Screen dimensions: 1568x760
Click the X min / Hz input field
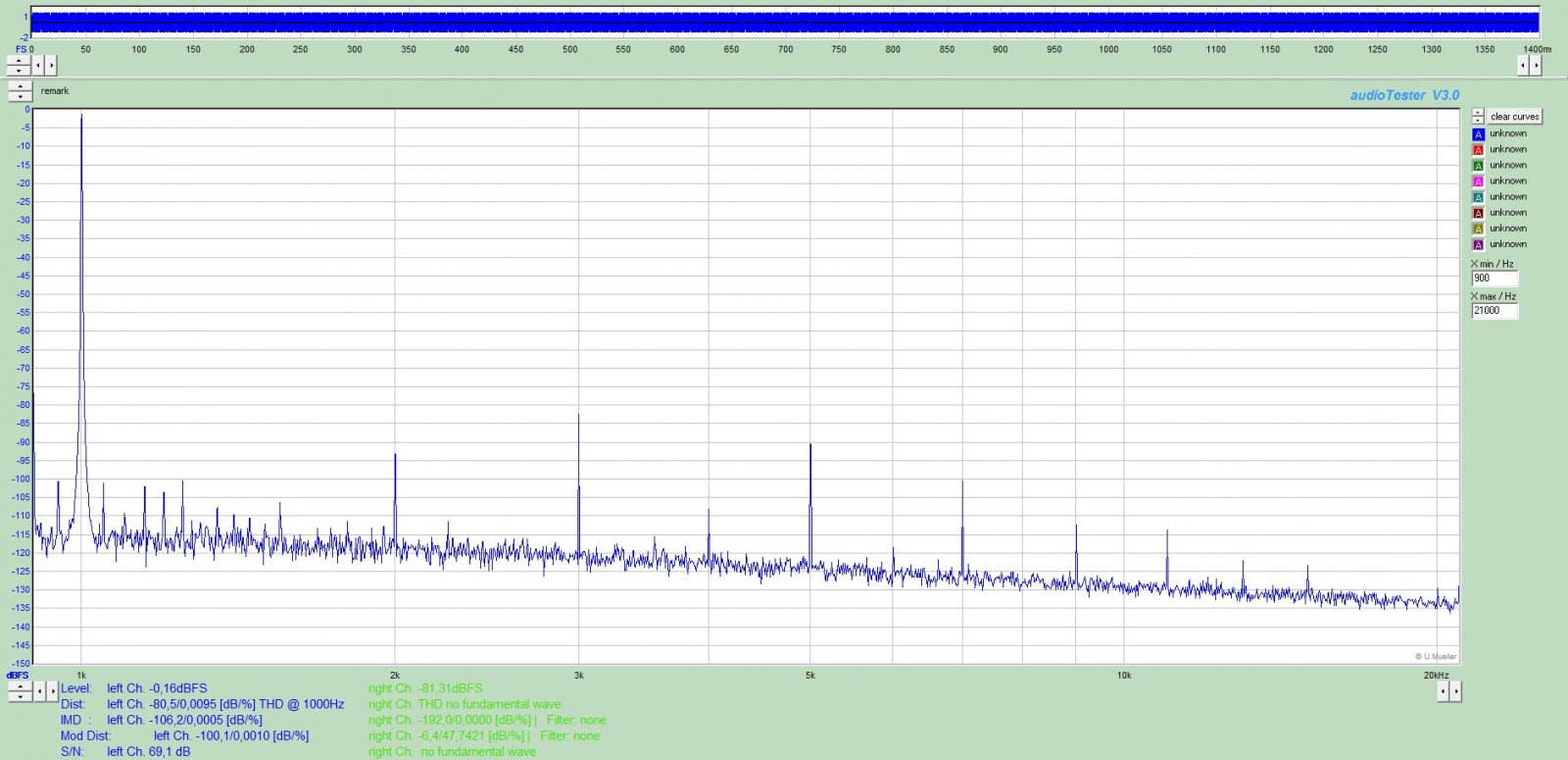click(x=1494, y=279)
